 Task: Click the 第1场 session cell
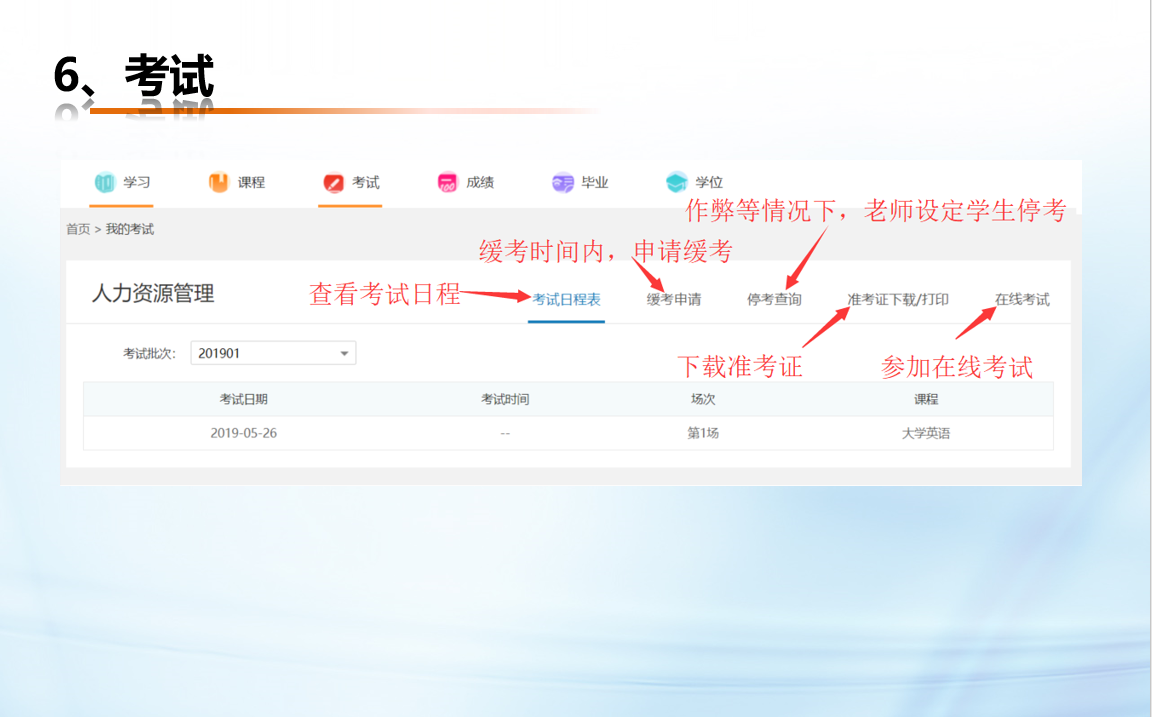click(x=702, y=433)
